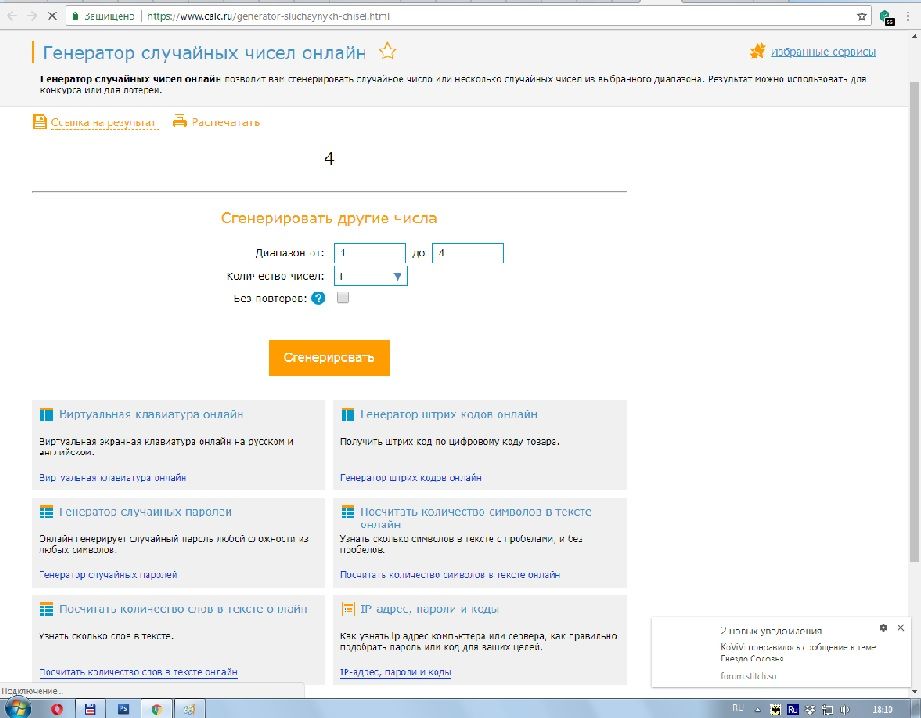Viewport: 921px width, 718px height.
Task: Open Избранные сервисы link
Action: [x=822, y=52]
